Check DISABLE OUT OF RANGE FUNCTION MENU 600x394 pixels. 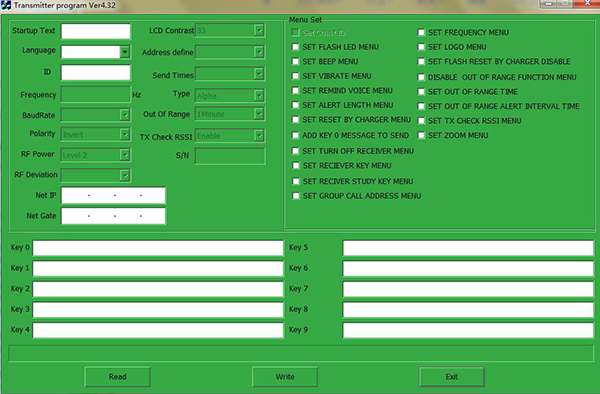click(421, 77)
